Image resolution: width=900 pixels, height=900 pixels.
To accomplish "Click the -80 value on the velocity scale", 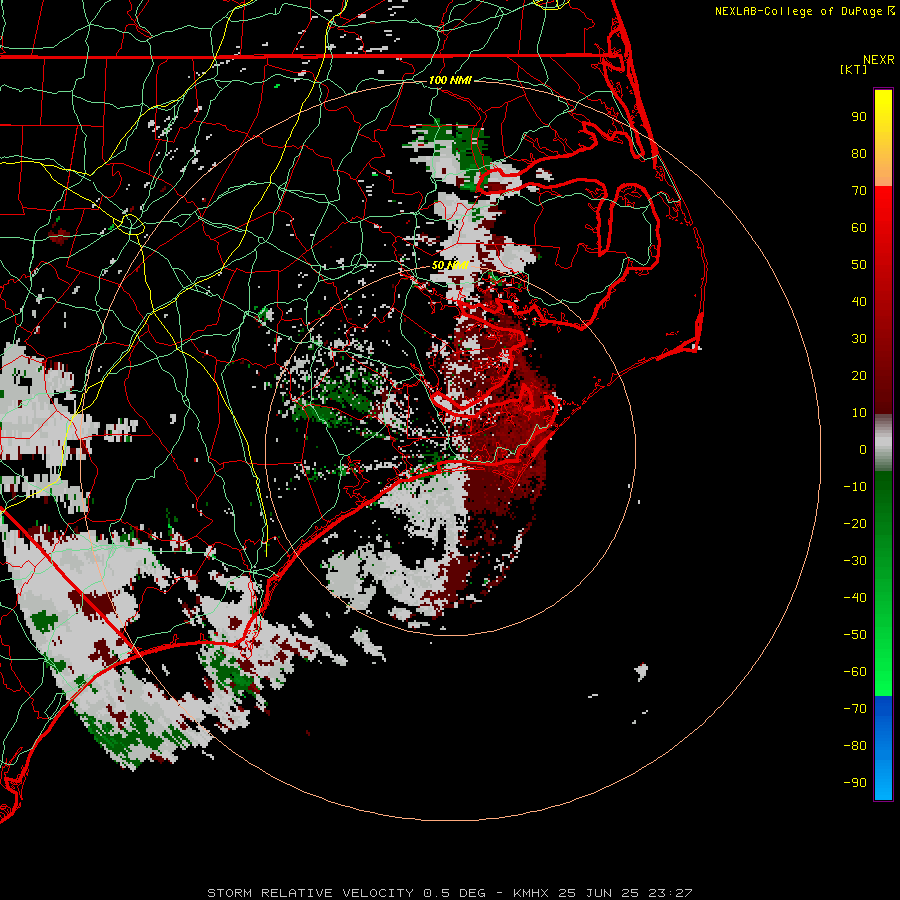I will click(855, 746).
